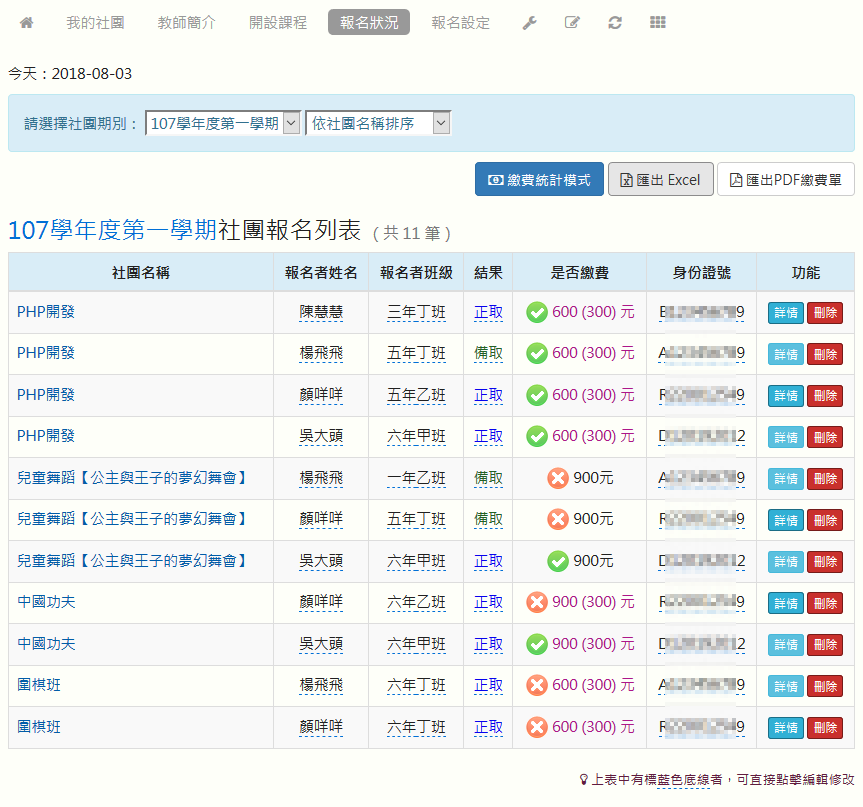Image resolution: width=863 pixels, height=807 pixels.
Task: Toggle unpaid red X for 楊飛飛 兒童舞蹈
Action: (x=558, y=478)
